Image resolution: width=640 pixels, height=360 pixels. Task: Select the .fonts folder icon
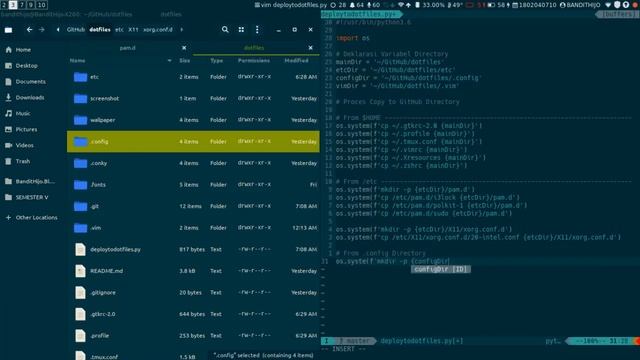[80, 185]
